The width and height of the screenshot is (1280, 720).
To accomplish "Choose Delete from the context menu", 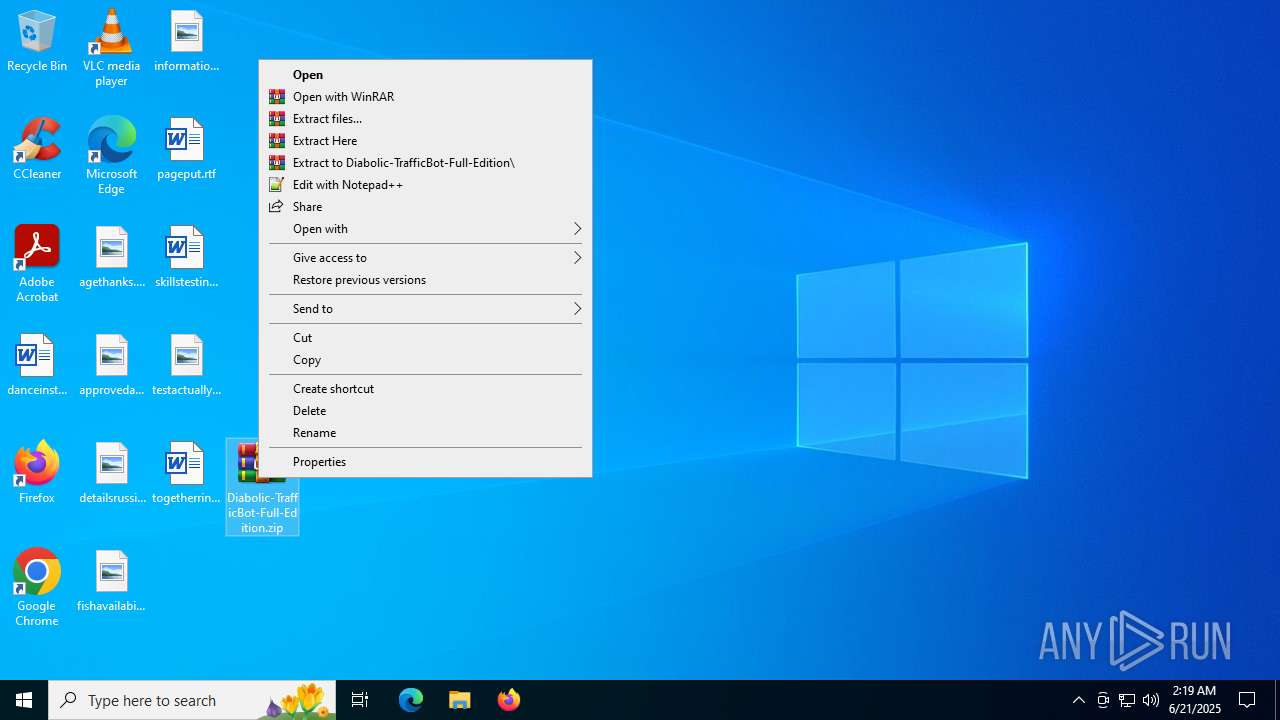I will click(425, 411).
